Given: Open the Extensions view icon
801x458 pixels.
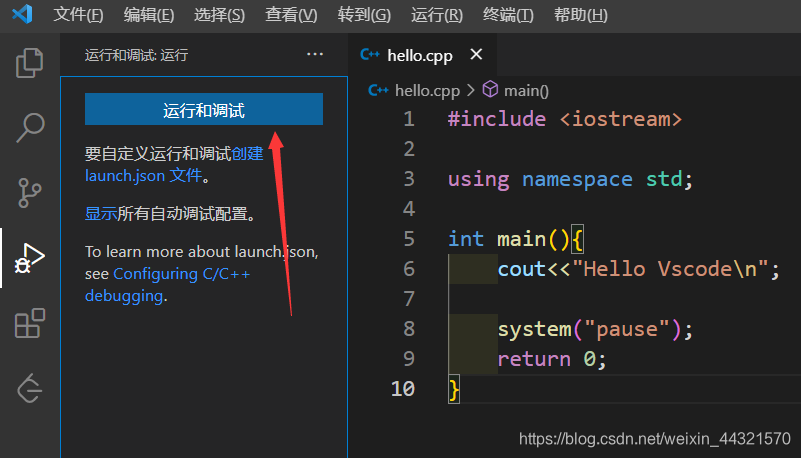Looking at the screenshot, I should click(x=30, y=323).
